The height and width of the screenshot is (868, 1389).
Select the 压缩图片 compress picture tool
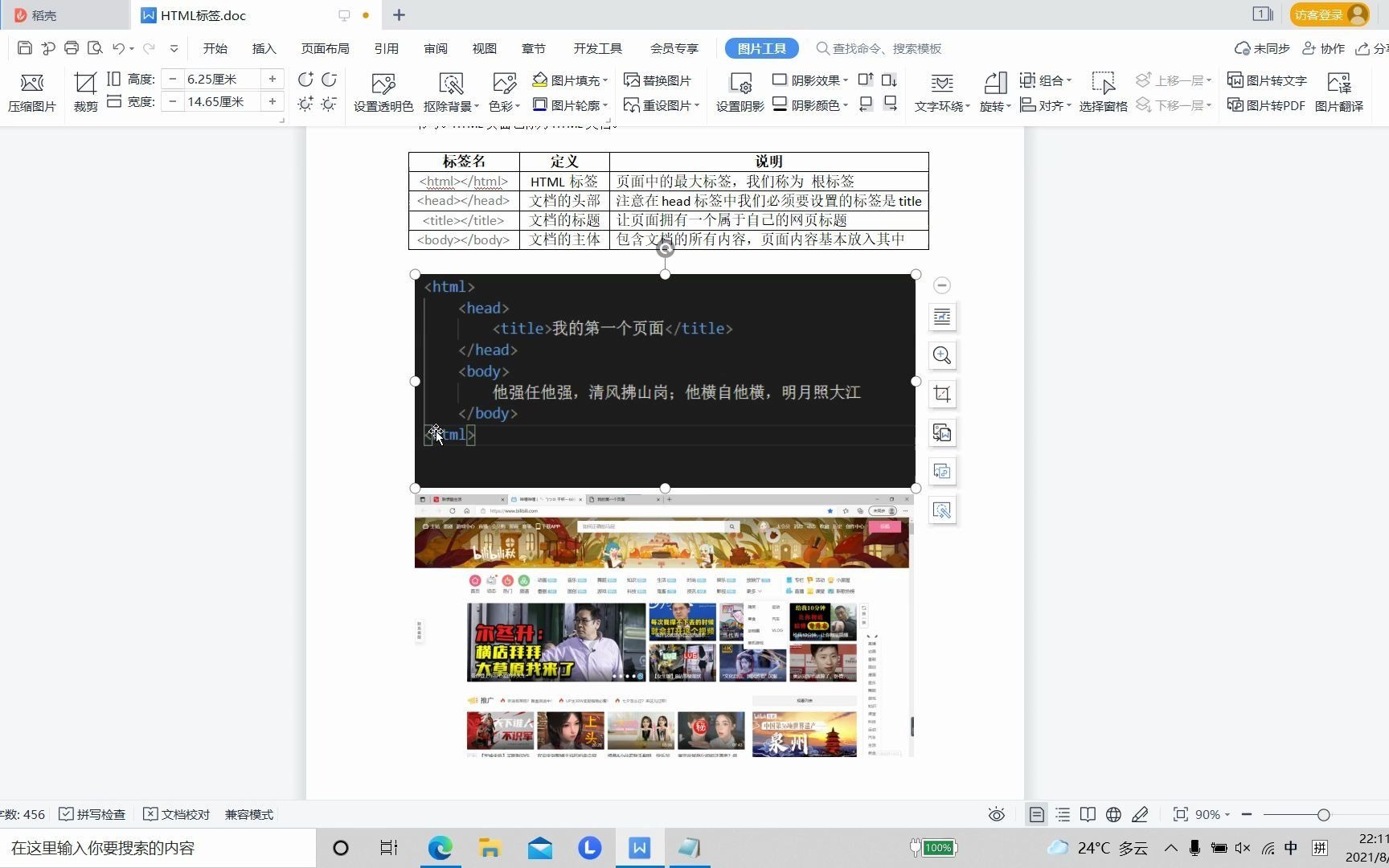31,91
